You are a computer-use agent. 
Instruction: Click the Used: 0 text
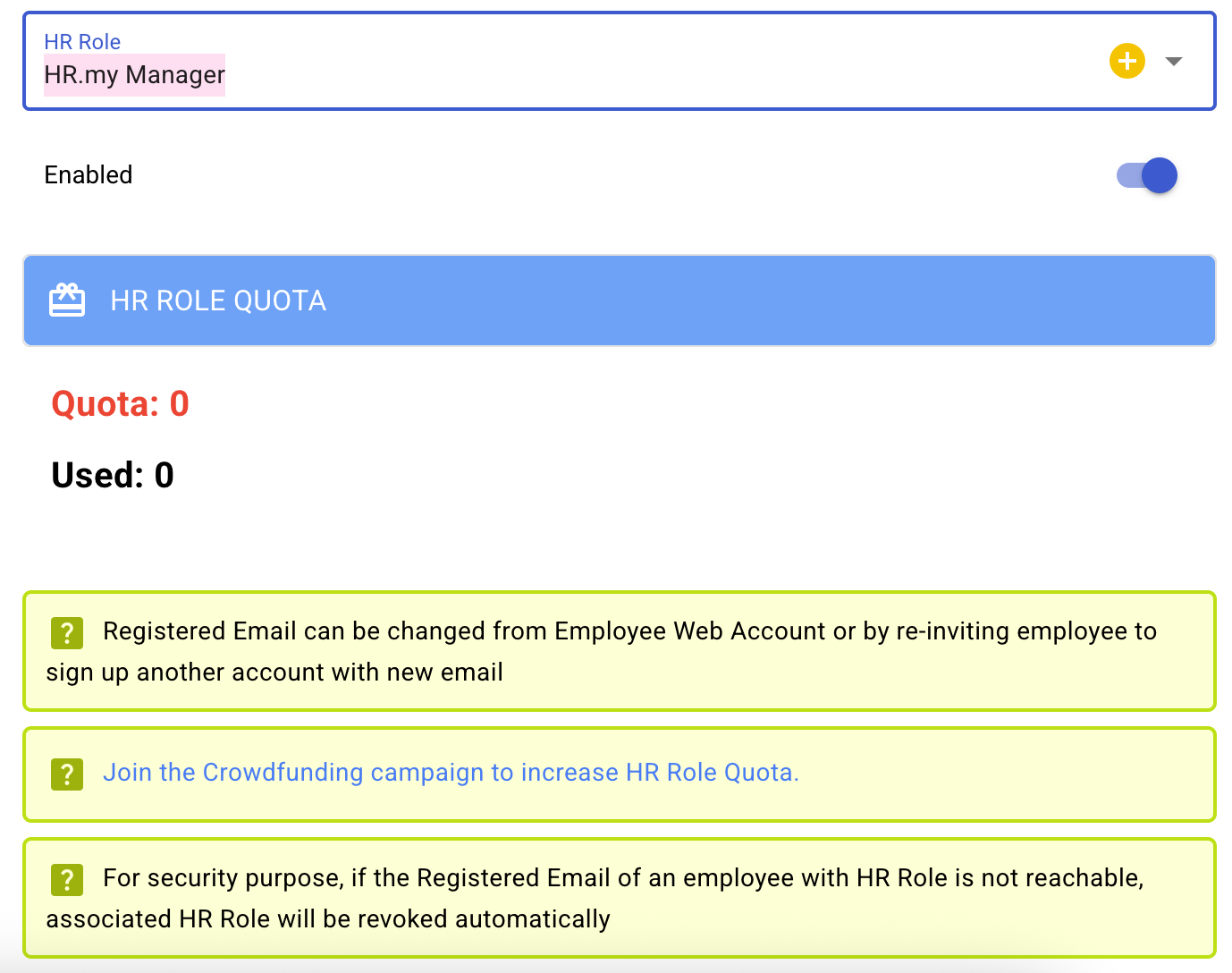pos(113,476)
